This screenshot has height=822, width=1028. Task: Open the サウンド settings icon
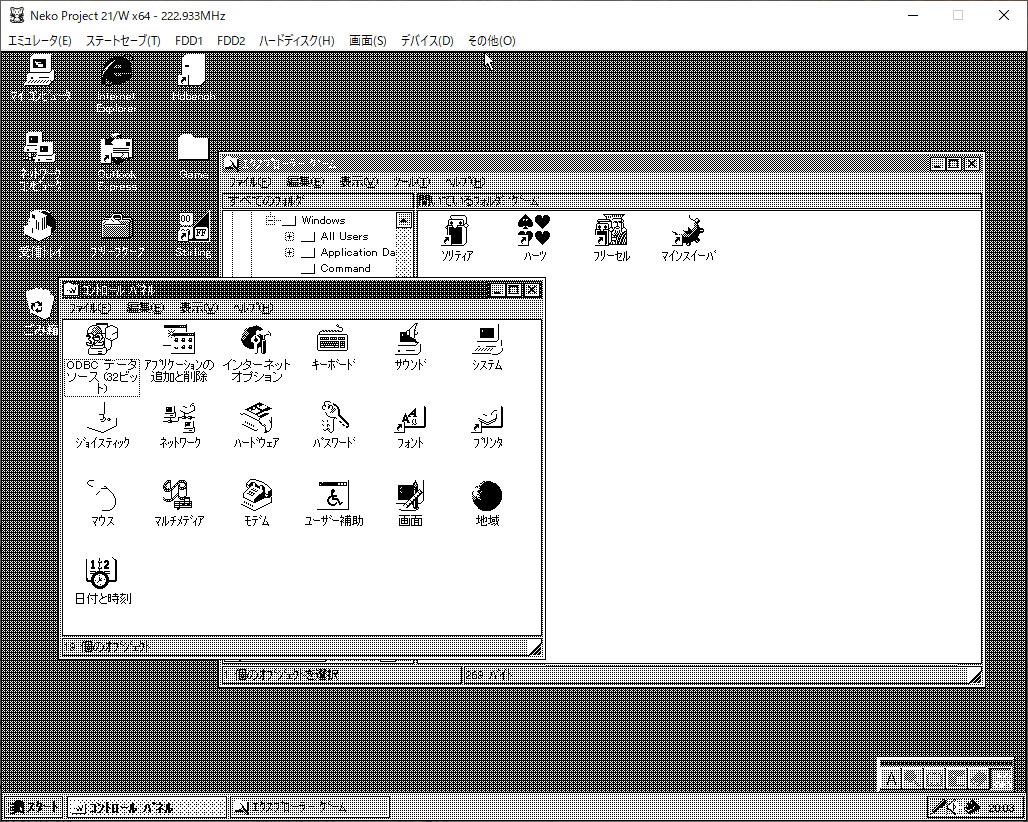pyautogui.click(x=410, y=348)
